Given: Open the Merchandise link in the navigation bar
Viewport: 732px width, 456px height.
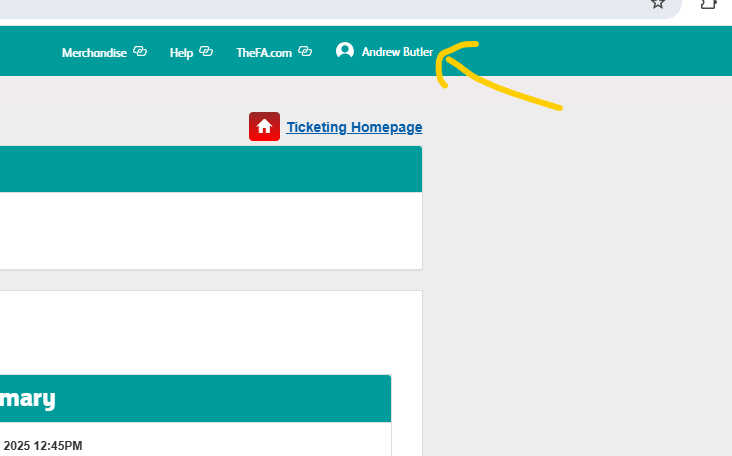Looking at the screenshot, I should click(x=94, y=53).
